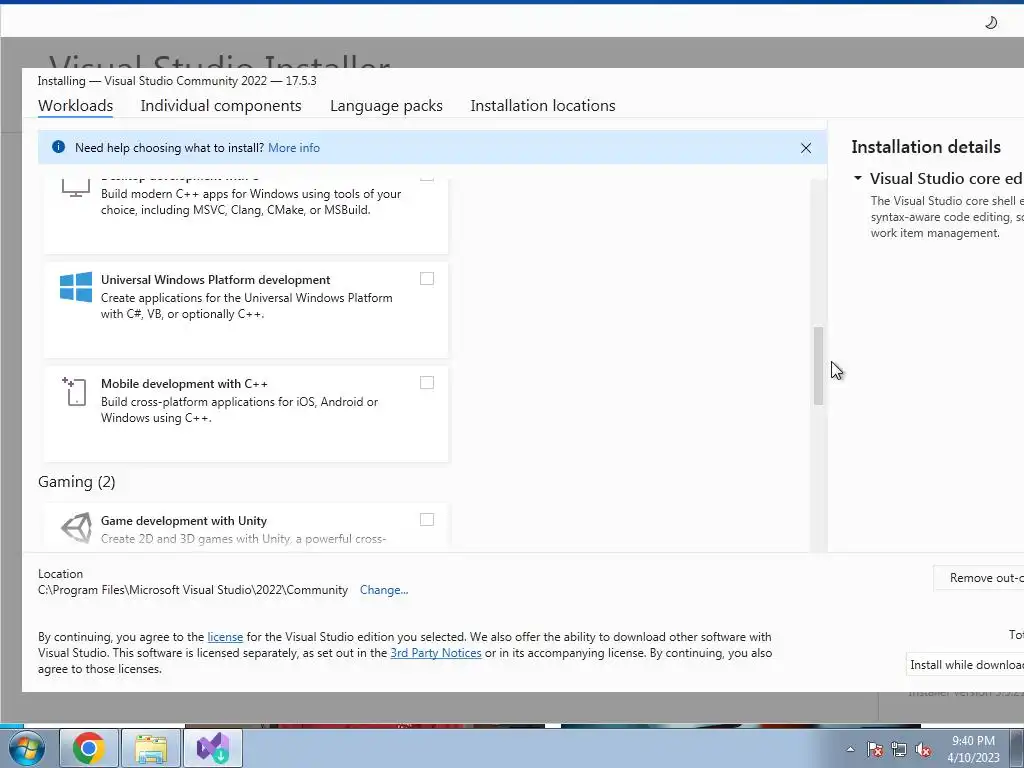This screenshot has width=1024, height=768.
Task: Open the More info link
Action: [x=294, y=148]
